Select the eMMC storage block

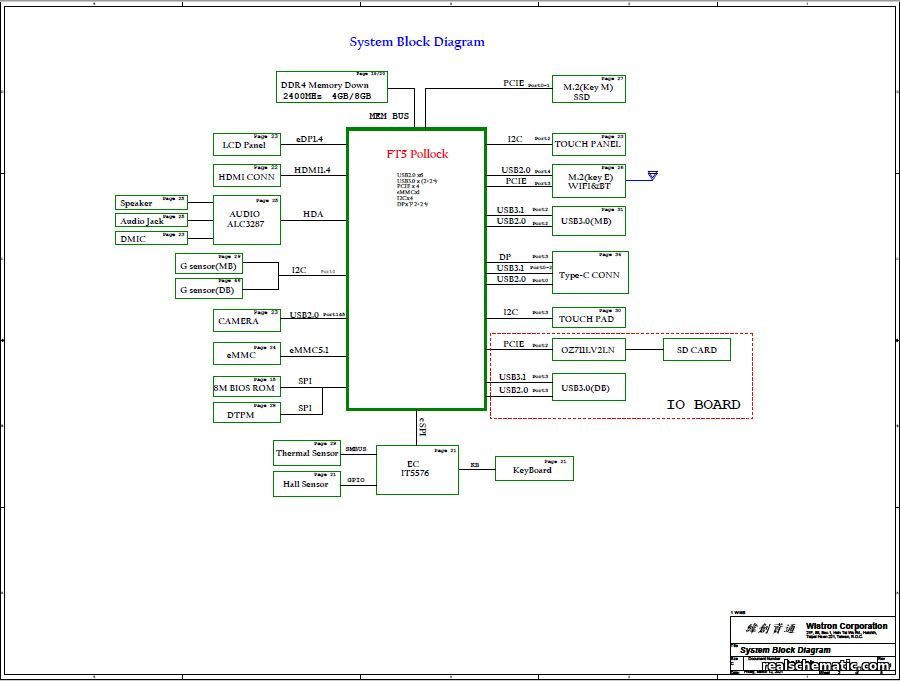point(246,354)
